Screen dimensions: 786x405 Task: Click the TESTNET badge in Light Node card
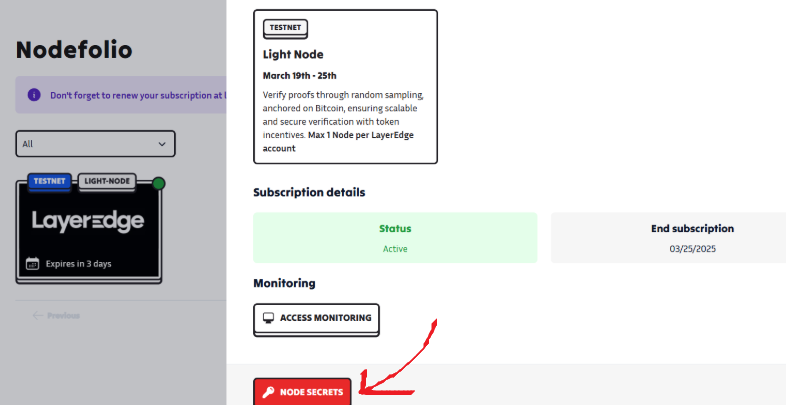point(285,28)
